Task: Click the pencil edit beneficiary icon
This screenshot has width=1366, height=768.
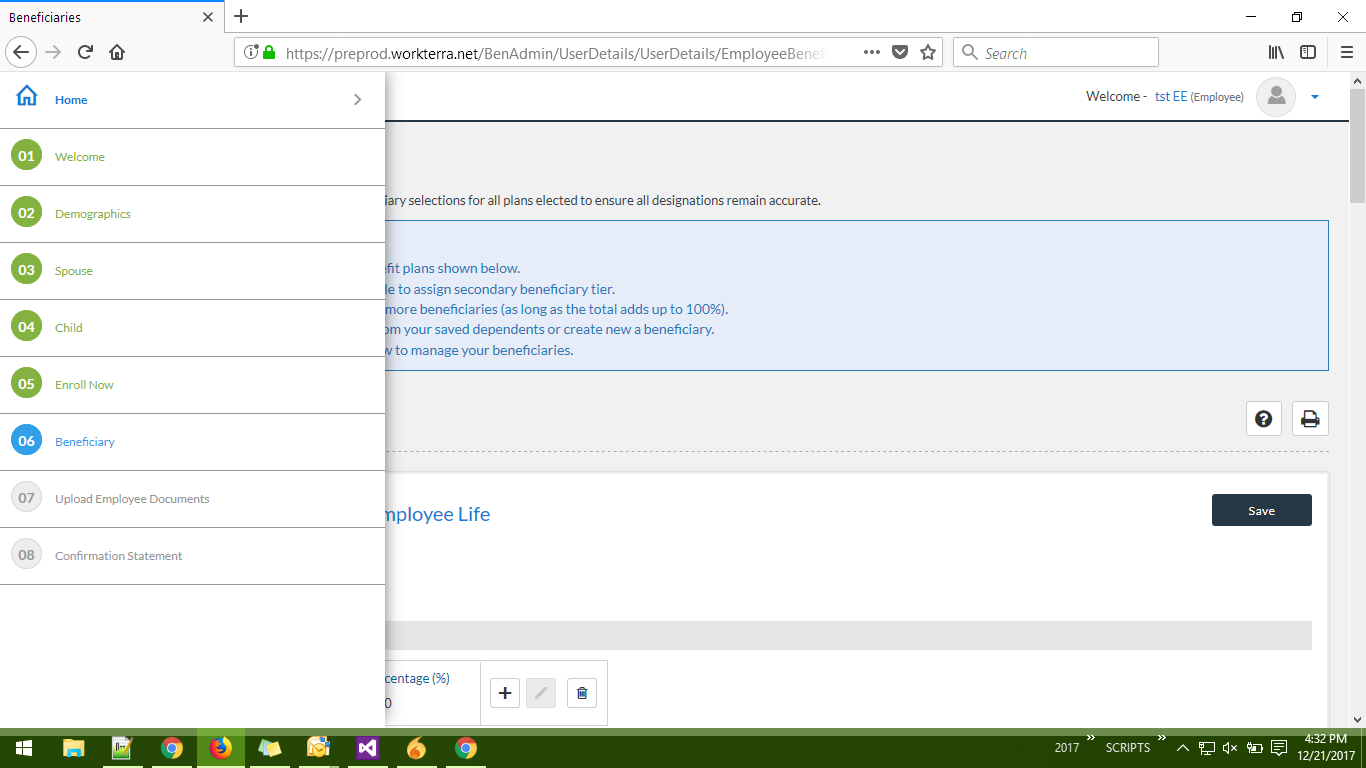Action: [541, 692]
